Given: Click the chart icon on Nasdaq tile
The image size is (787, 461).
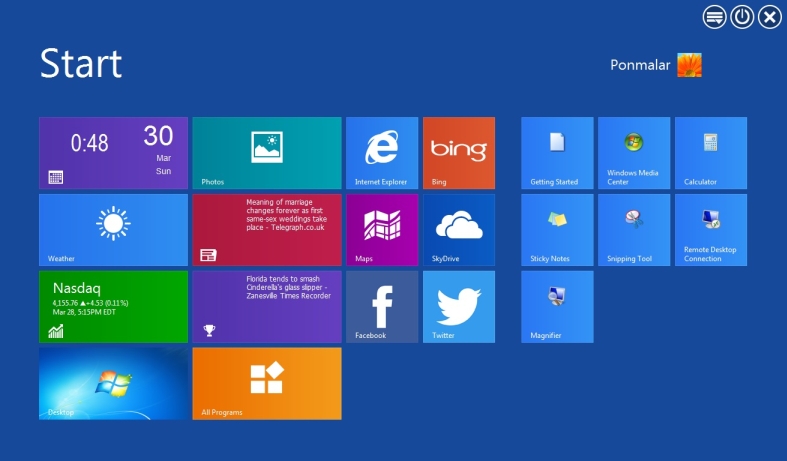Looking at the screenshot, I should [56, 331].
